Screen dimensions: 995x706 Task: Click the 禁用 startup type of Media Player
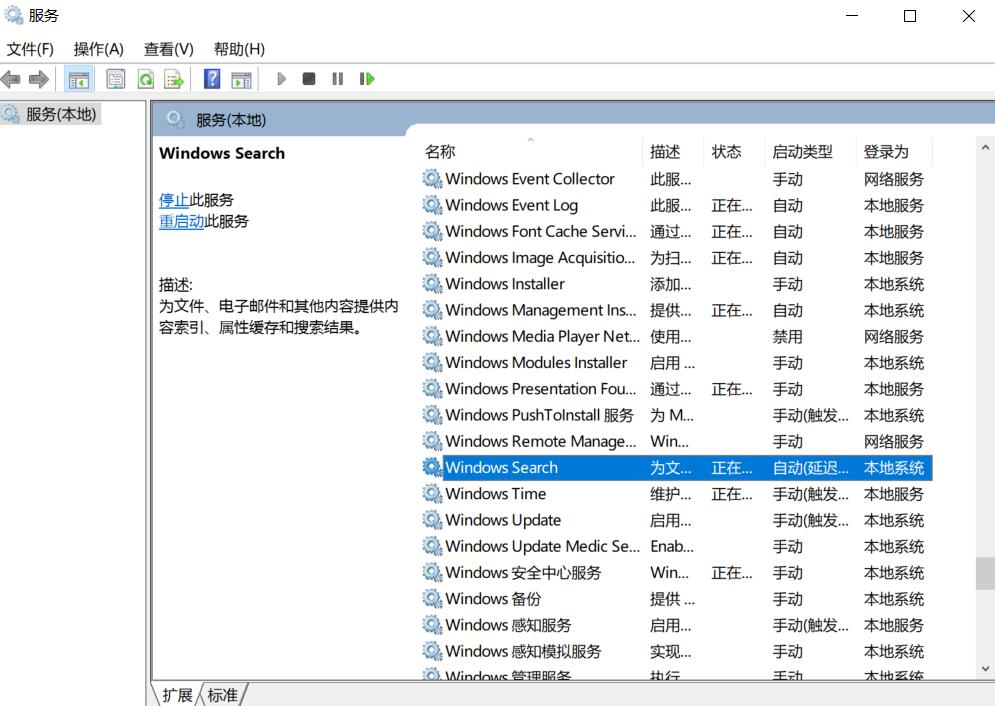point(787,336)
